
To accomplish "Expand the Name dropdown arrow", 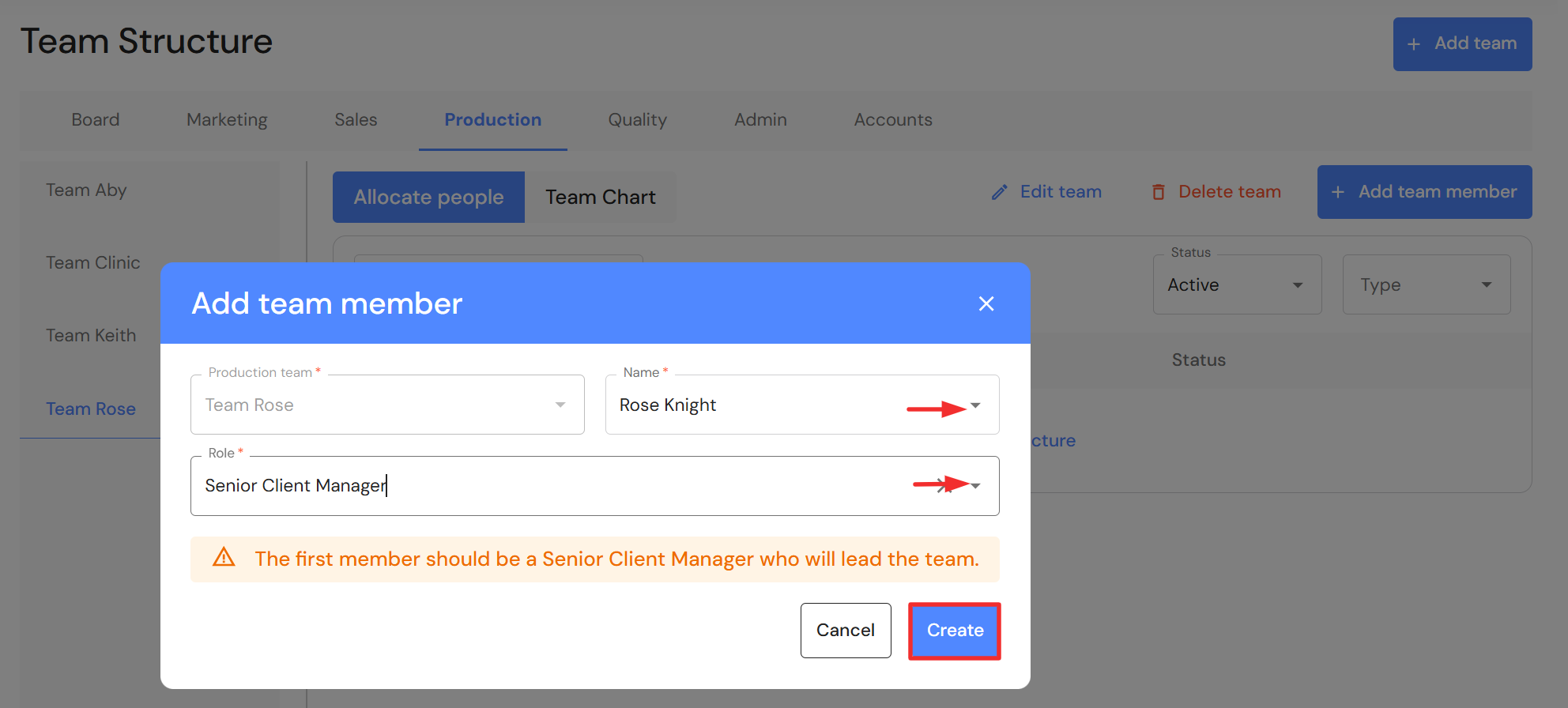I will (x=976, y=405).
